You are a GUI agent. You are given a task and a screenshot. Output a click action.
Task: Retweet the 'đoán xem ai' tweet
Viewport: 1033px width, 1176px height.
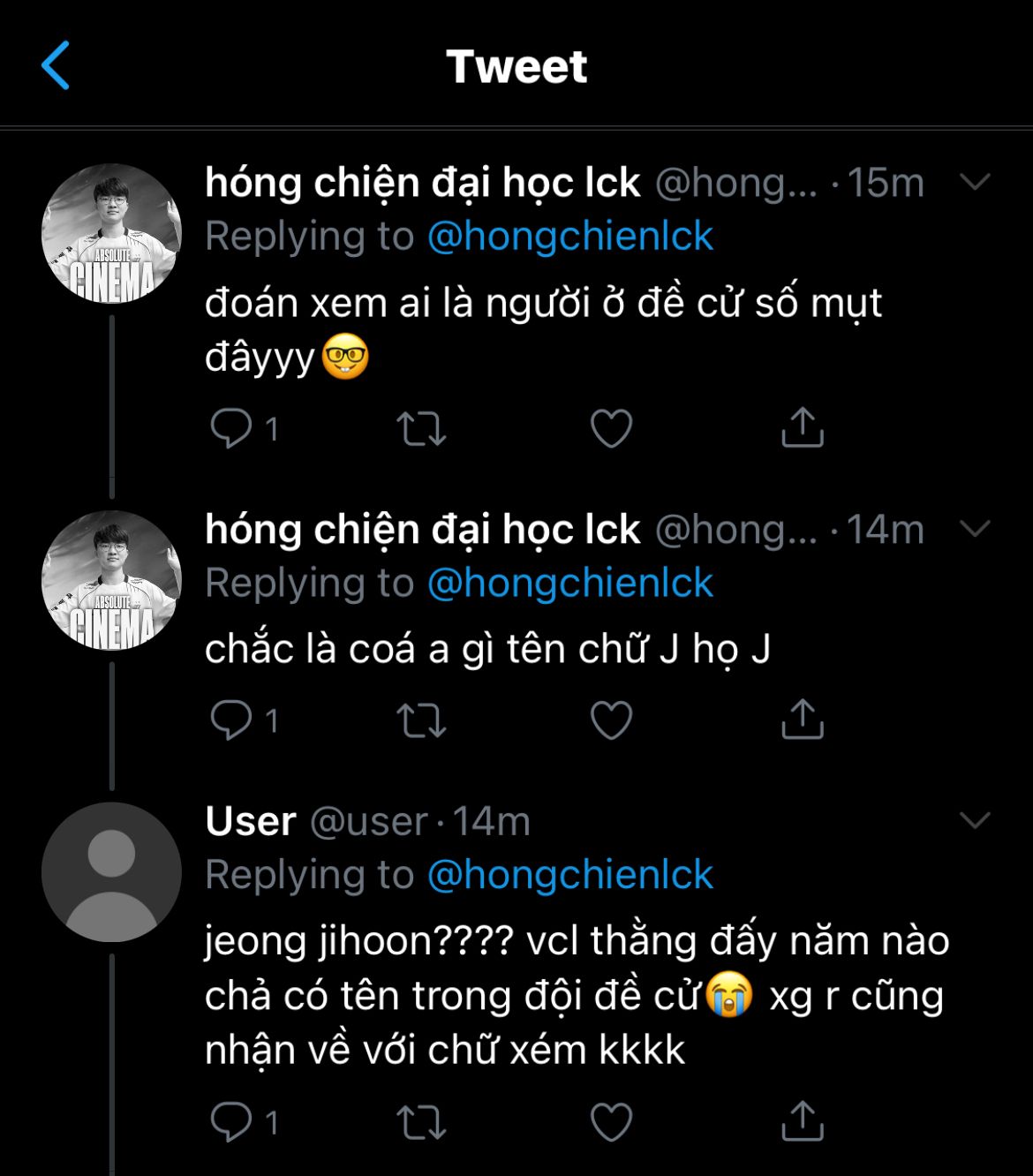pos(421,429)
